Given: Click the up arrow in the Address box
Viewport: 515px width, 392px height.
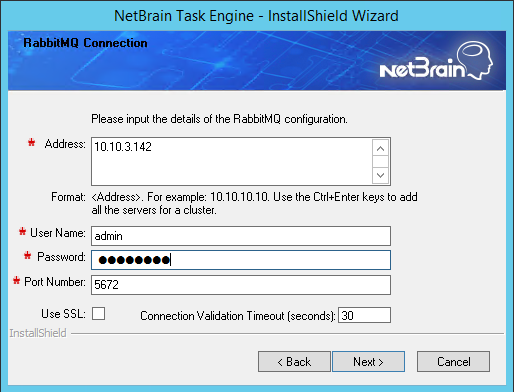Looking at the screenshot, I should tap(380, 148).
